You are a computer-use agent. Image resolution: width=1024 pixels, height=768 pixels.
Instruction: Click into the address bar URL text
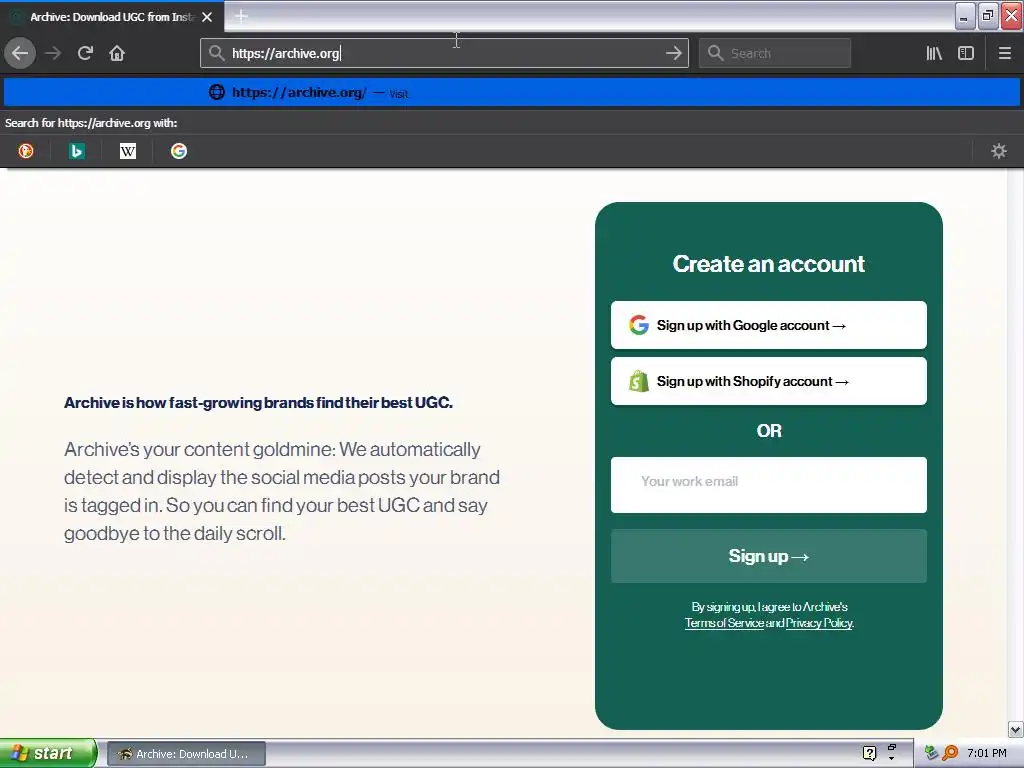[x=286, y=54]
